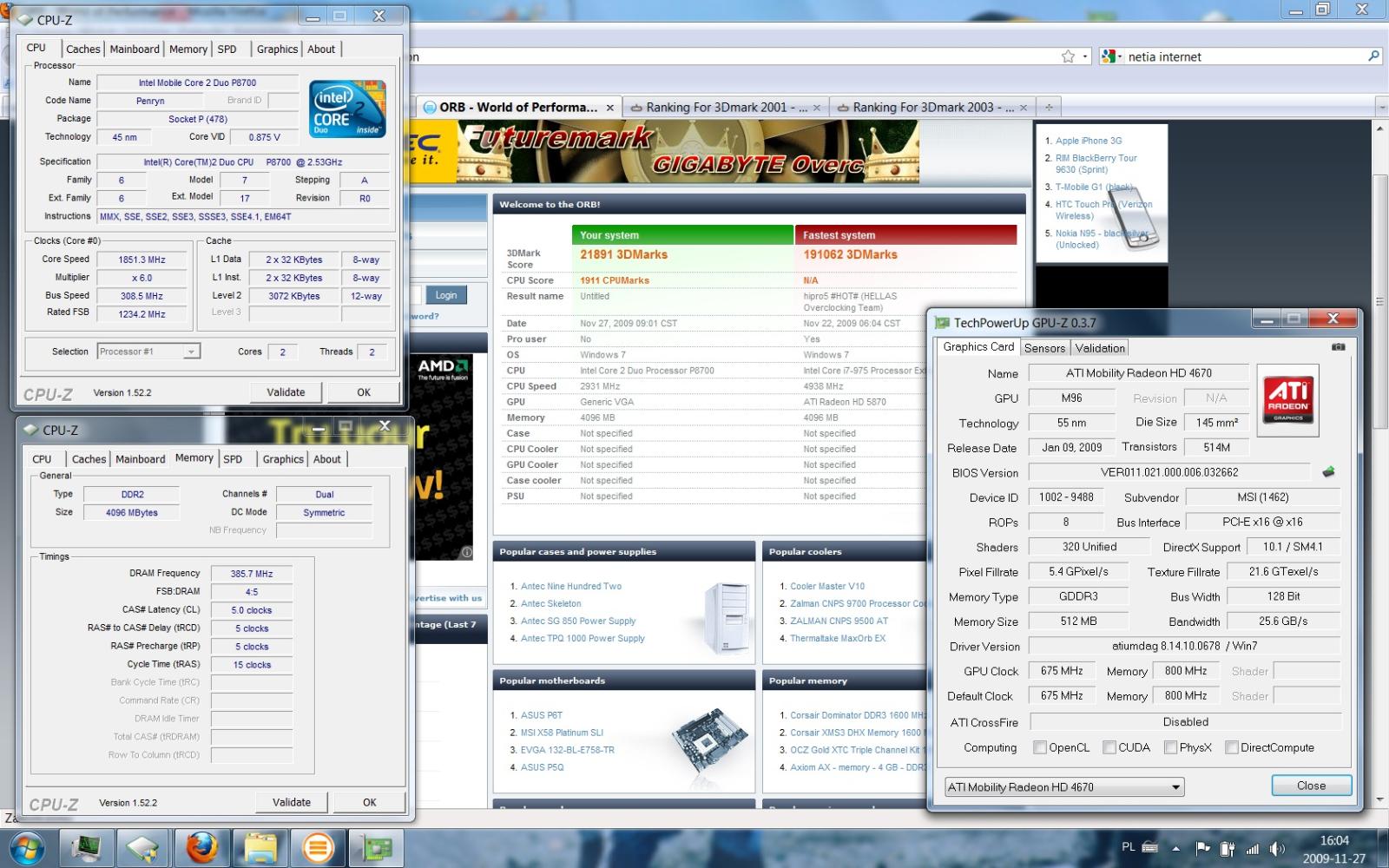Click the orange round media app taskbar icon
This screenshot has height=868, width=1389.
click(x=318, y=847)
